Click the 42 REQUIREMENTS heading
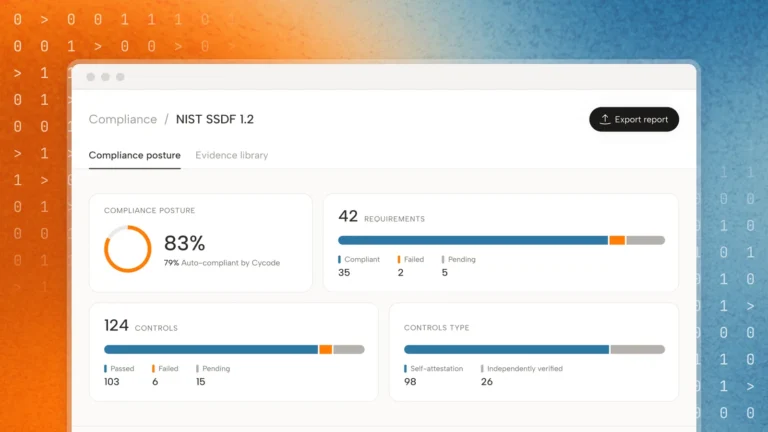This screenshot has height=432, width=768. tap(382, 216)
